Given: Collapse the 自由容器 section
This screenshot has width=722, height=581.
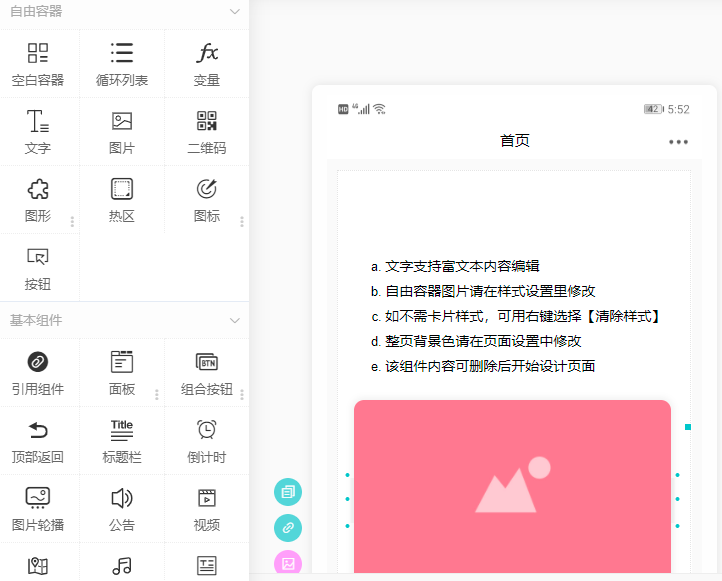Looking at the screenshot, I should [x=234, y=12].
